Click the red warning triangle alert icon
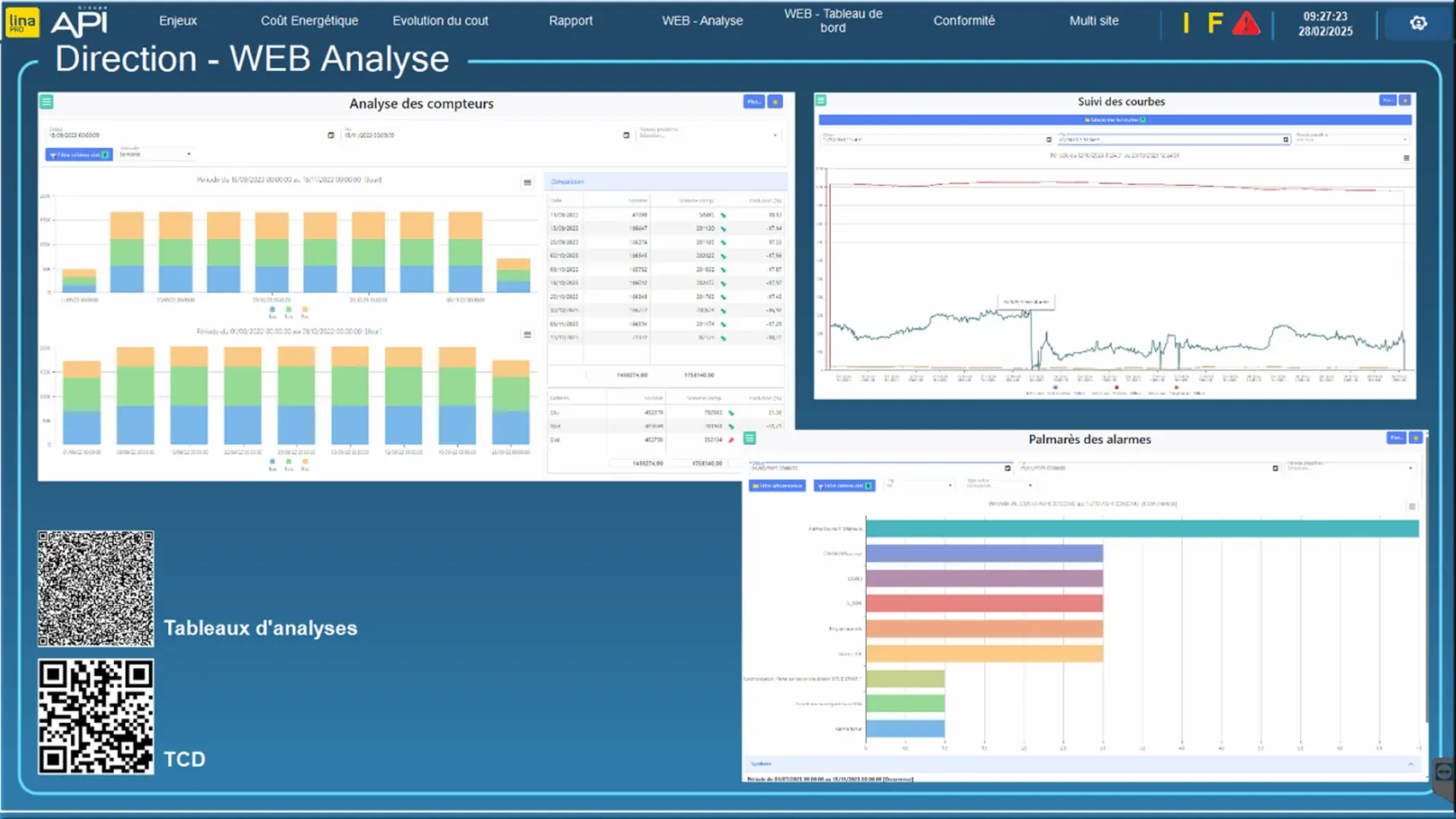The image size is (1456, 819). pos(1246,24)
